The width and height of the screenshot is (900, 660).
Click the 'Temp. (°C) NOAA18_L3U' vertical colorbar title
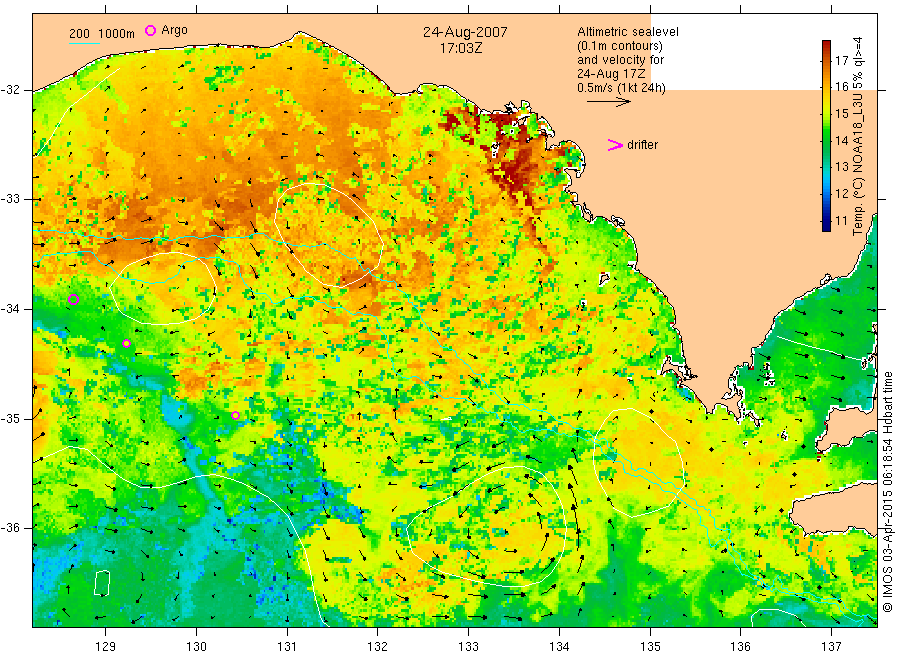click(858, 137)
